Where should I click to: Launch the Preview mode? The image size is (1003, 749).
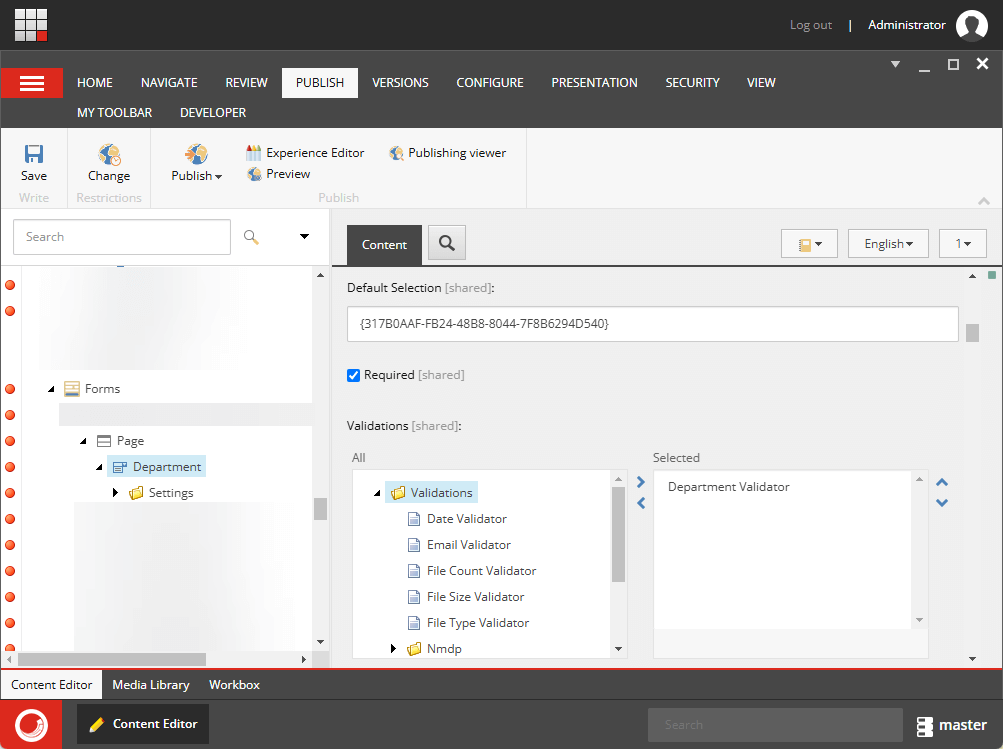tap(278, 173)
